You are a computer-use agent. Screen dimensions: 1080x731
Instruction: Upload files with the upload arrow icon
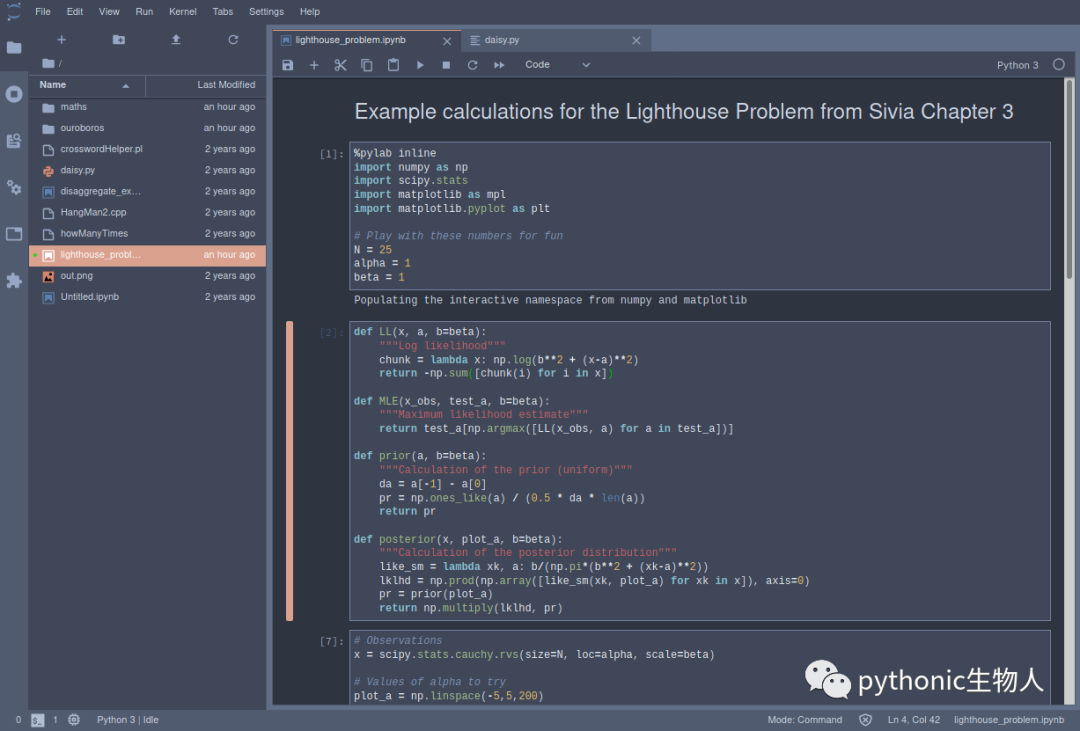click(176, 40)
